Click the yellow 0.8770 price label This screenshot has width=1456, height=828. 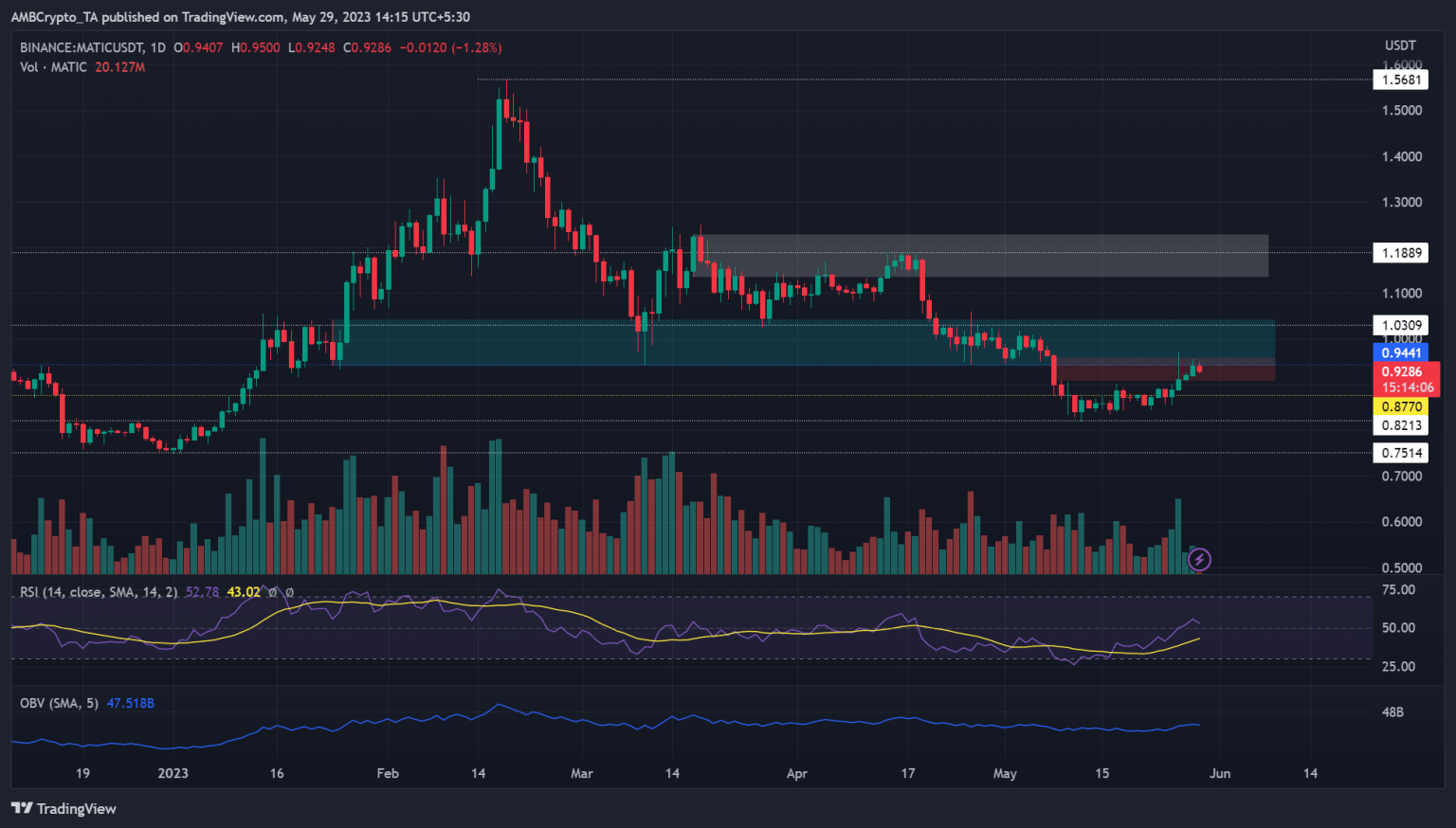tap(1400, 405)
